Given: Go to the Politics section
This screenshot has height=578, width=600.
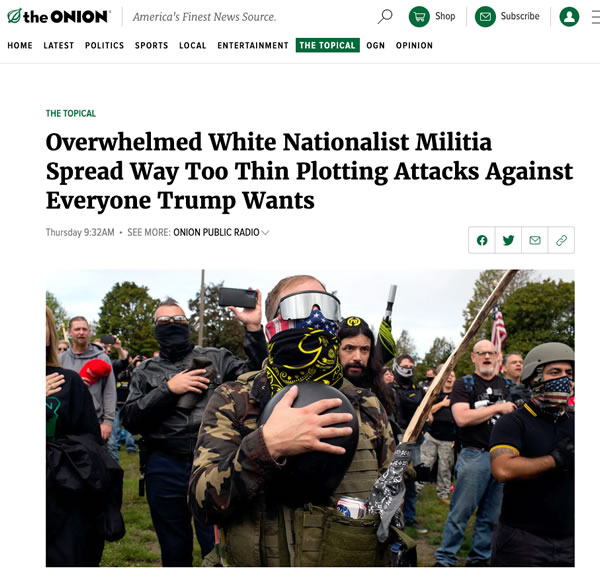Looking at the screenshot, I should [104, 46].
